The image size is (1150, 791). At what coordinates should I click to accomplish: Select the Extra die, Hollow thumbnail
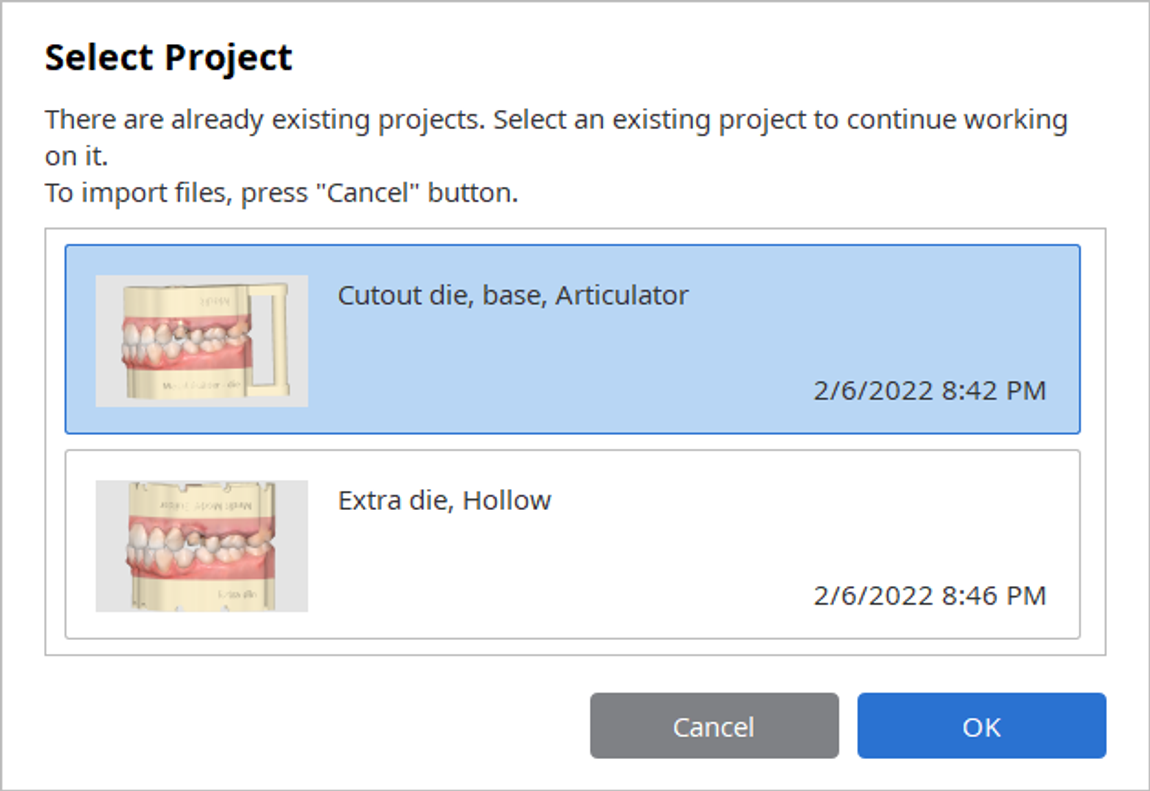[202, 546]
